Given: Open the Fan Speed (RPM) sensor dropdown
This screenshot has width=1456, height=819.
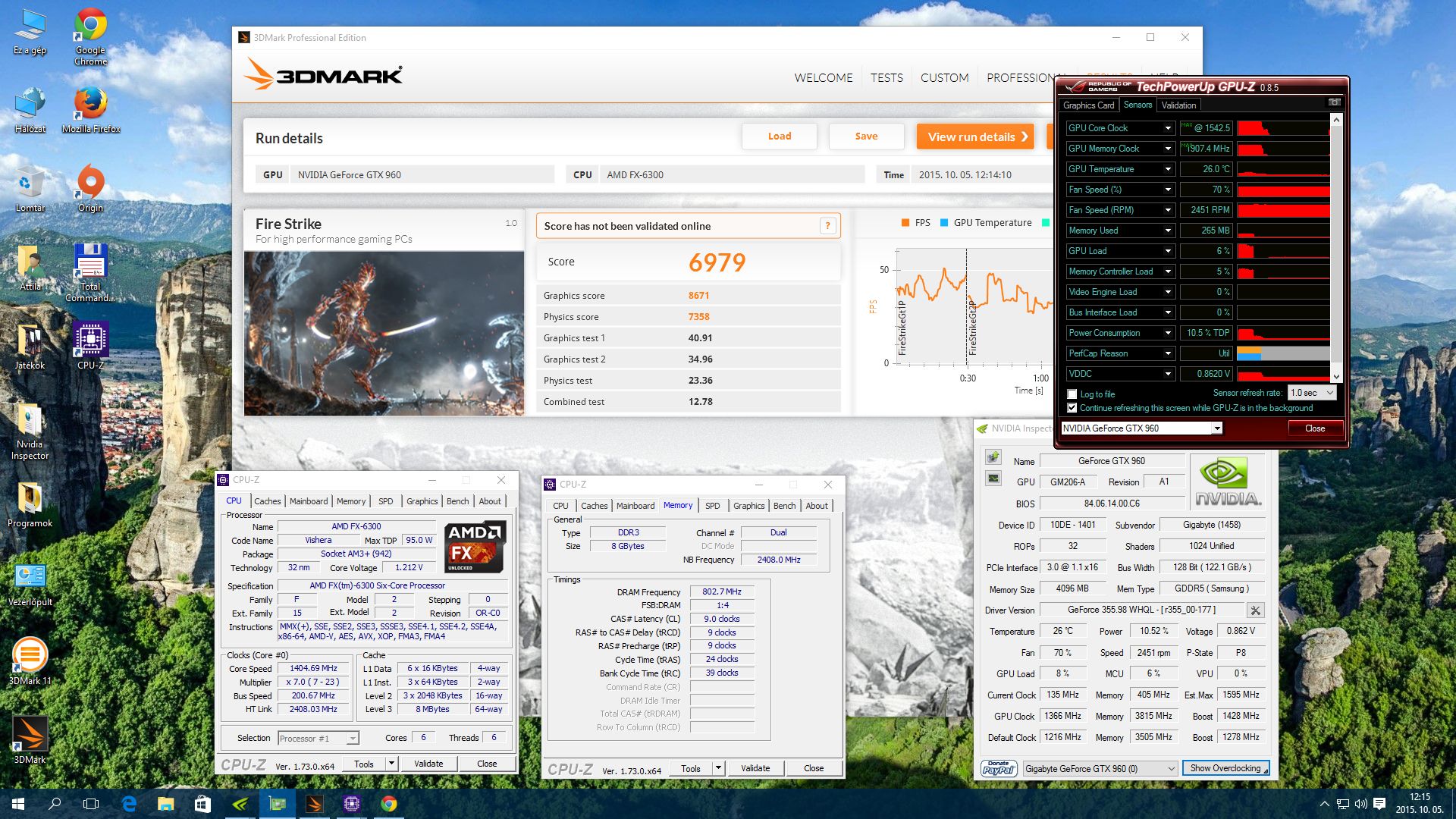Looking at the screenshot, I should coord(1168,210).
